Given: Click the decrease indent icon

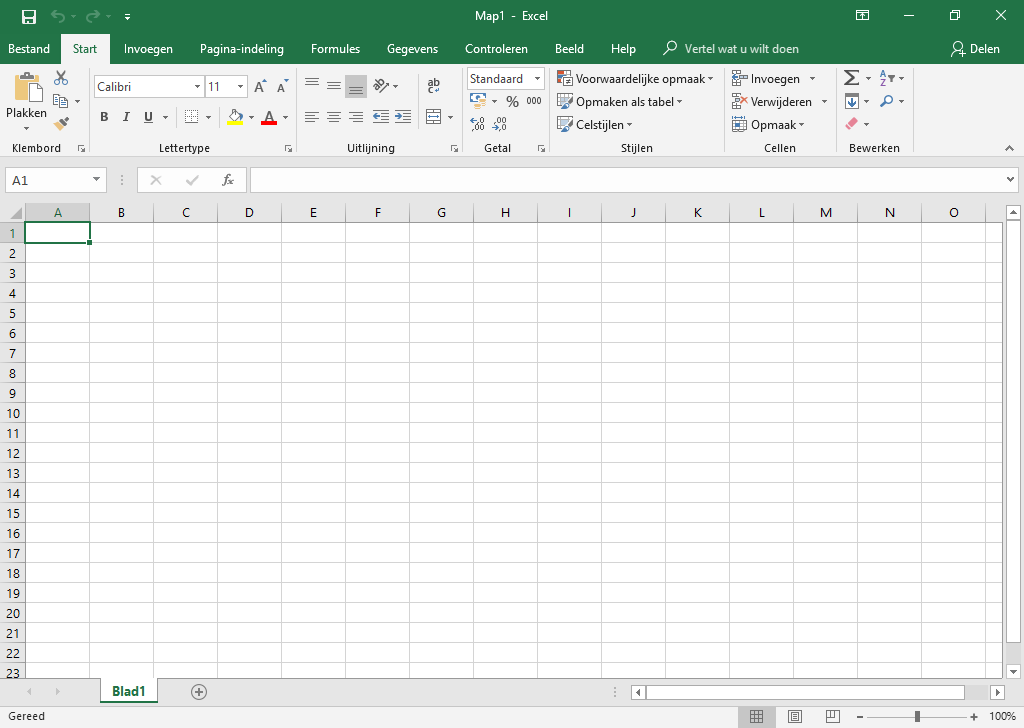Looking at the screenshot, I should point(381,117).
